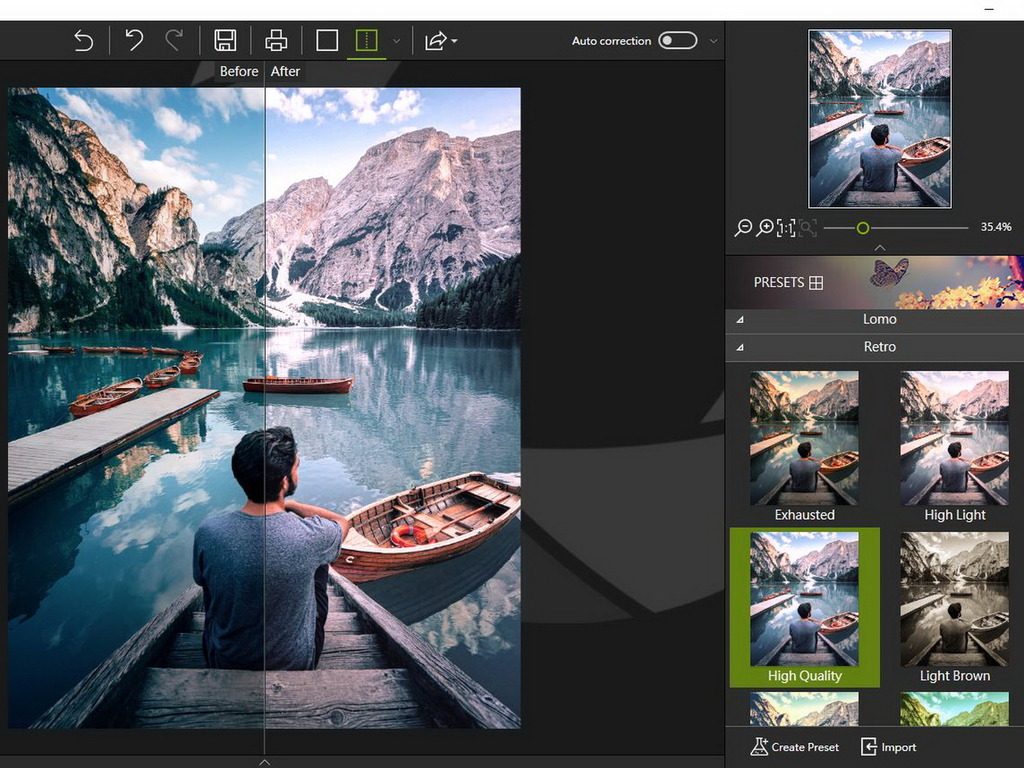The height and width of the screenshot is (768, 1024).
Task: Open the Auto correction options dropdown
Action: pos(712,40)
